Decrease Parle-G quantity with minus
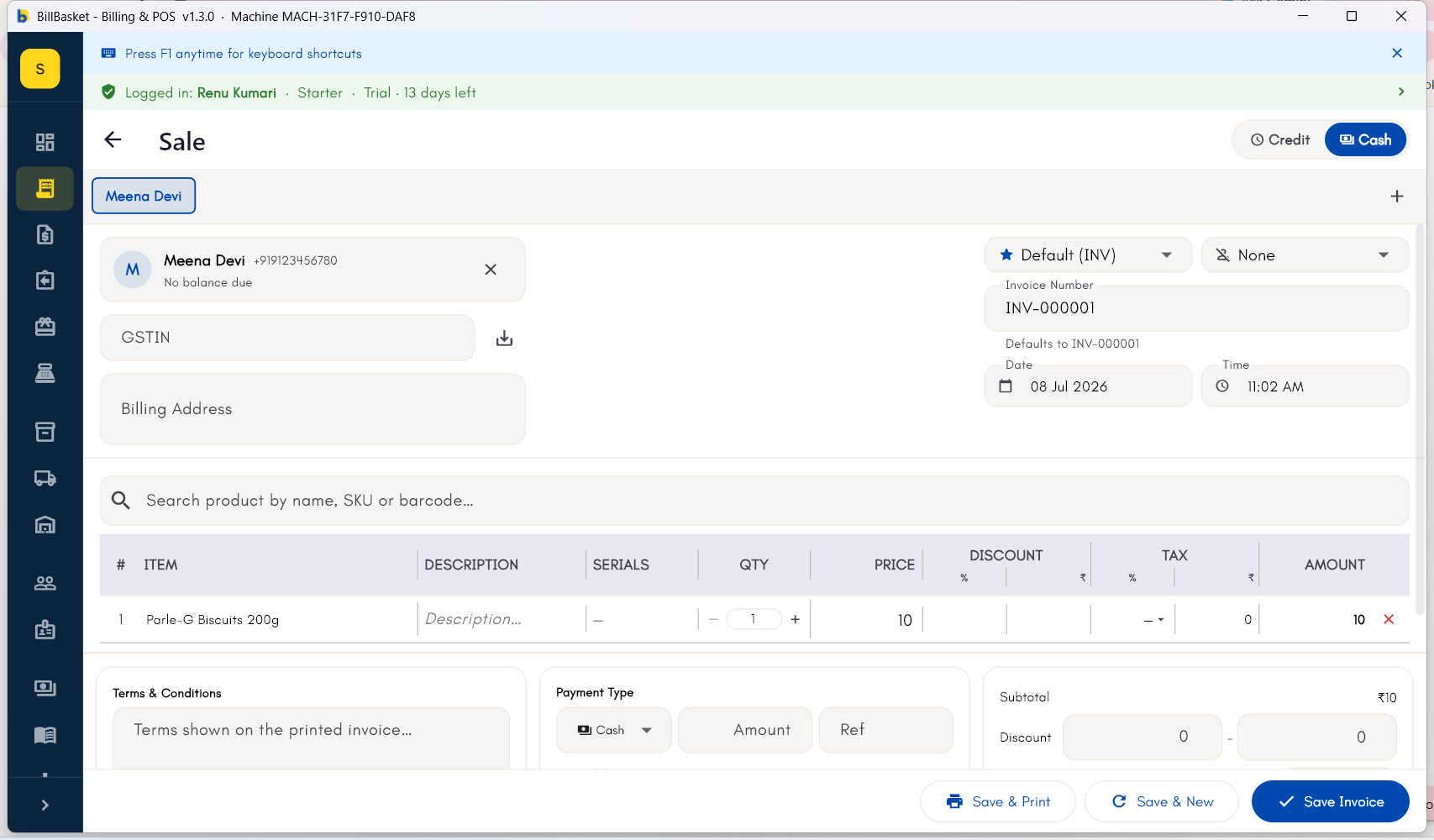This screenshot has width=1434, height=840. click(713, 619)
